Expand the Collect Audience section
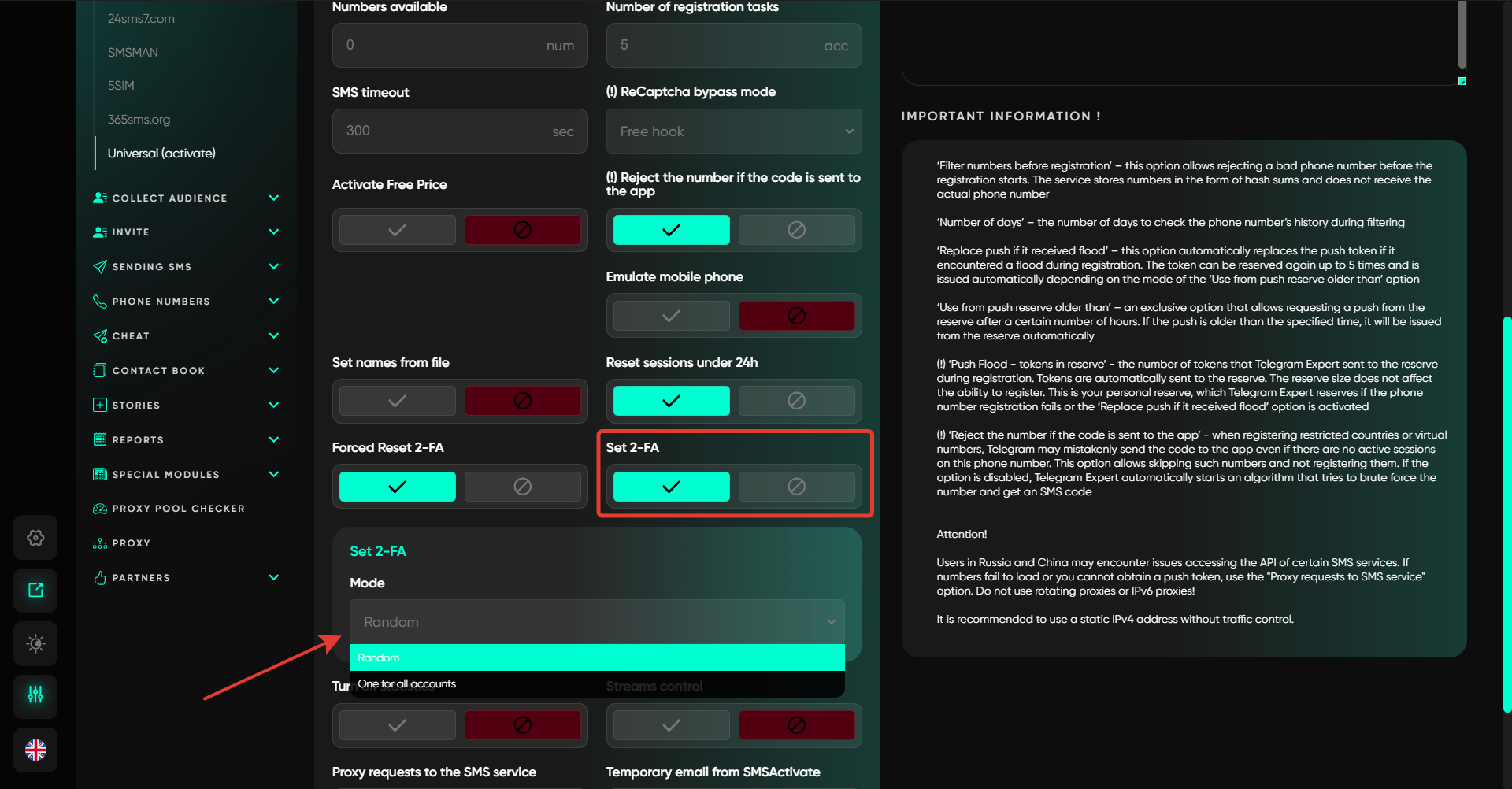The width and height of the screenshot is (1512, 789). (x=273, y=198)
